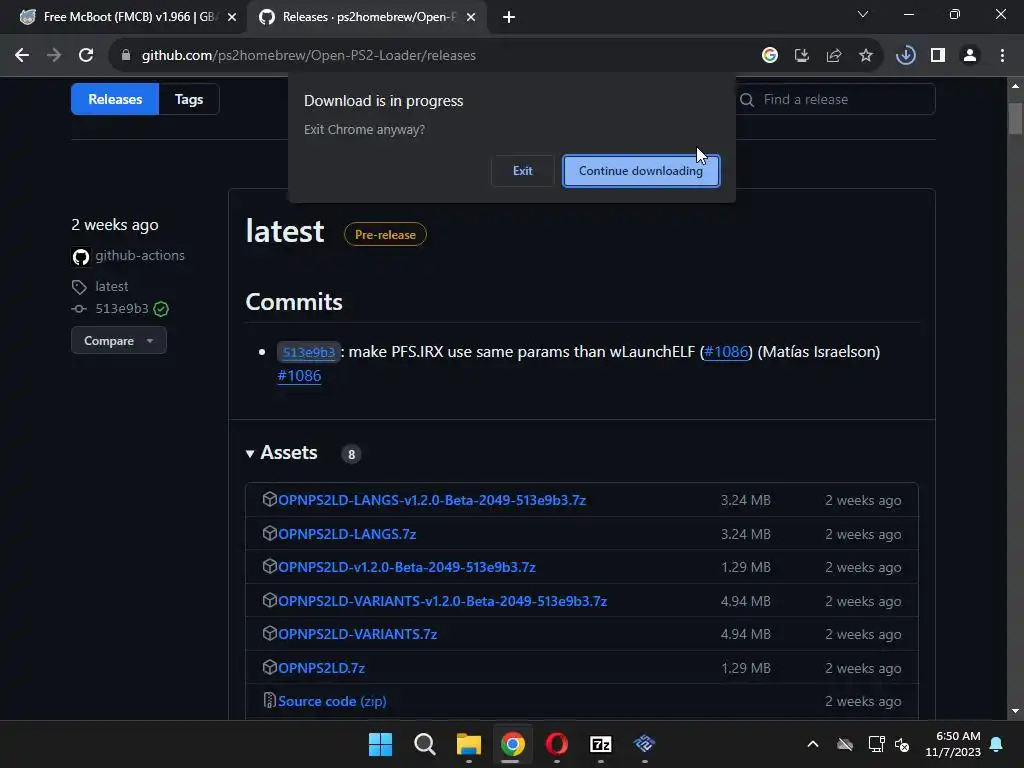Launch Opera from taskbar
This screenshot has height=768, width=1024.
point(556,744)
